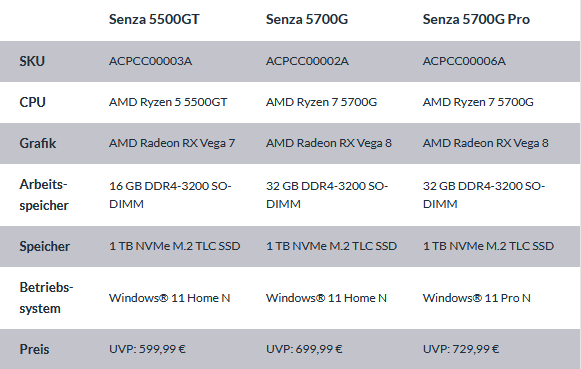Click the Senza 5500GT column header

click(154, 19)
